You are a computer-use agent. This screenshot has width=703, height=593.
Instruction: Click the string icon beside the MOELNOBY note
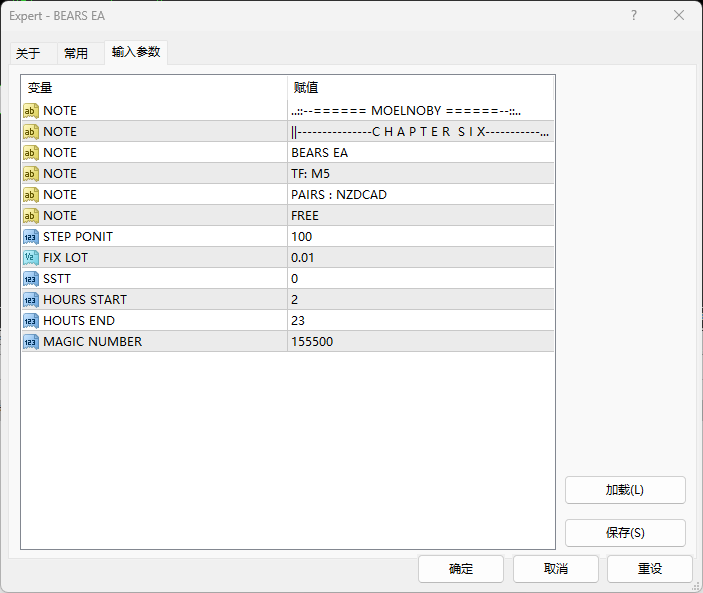(31, 111)
